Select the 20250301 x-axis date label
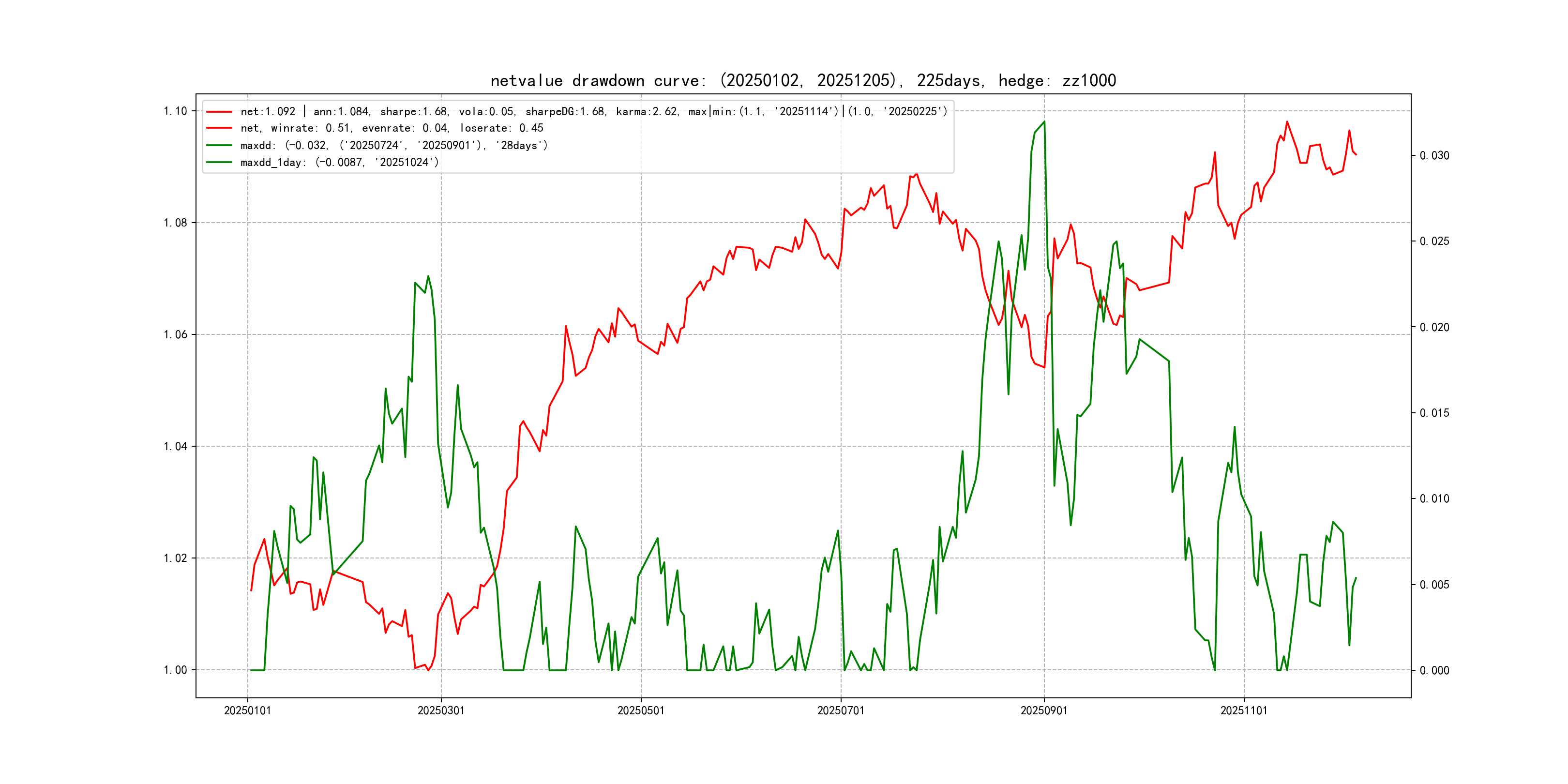Viewport: 1568px width, 784px height. coord(441,710)
